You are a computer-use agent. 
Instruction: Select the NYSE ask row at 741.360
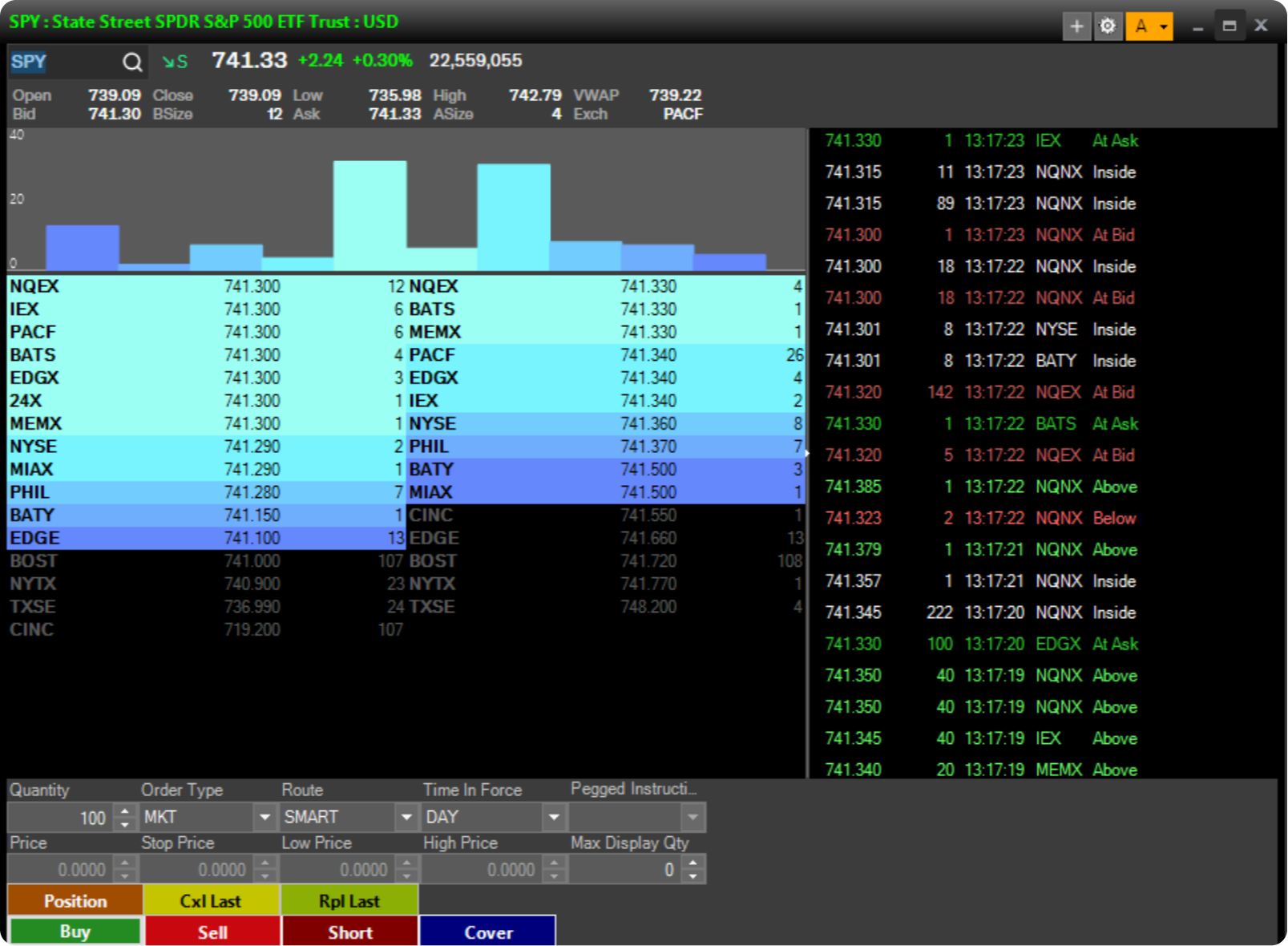(606, 423)
